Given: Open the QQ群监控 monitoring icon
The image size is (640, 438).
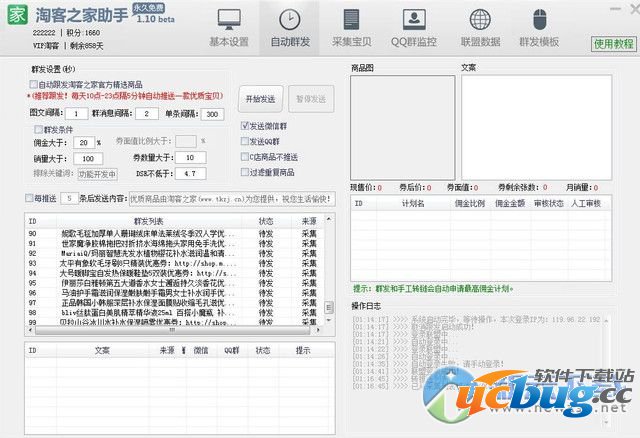Looking at the screenshot, I should (413, 20).
